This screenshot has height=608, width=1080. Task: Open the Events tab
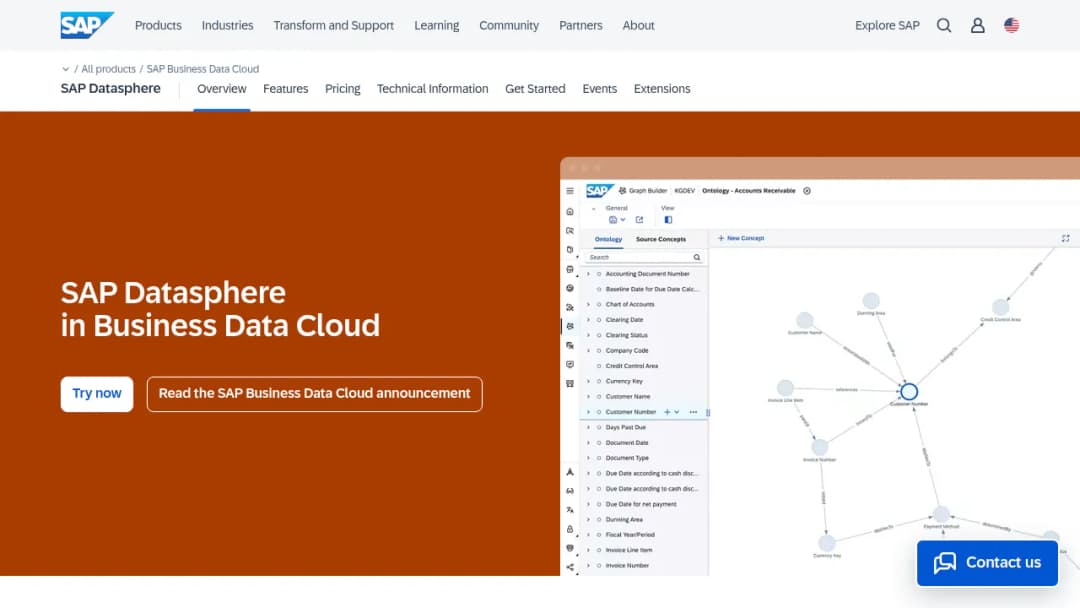pyautogui.click(x=600, y=89)
